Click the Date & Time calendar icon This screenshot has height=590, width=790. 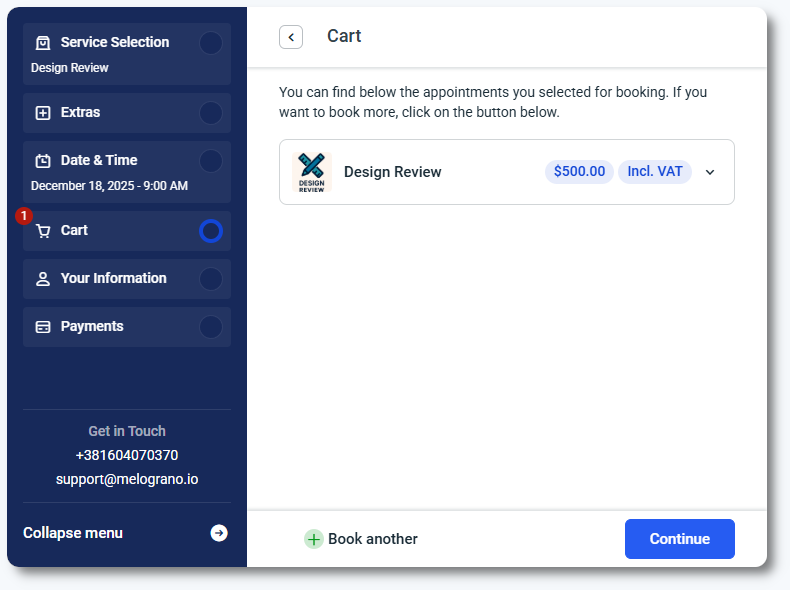[43, 161]
